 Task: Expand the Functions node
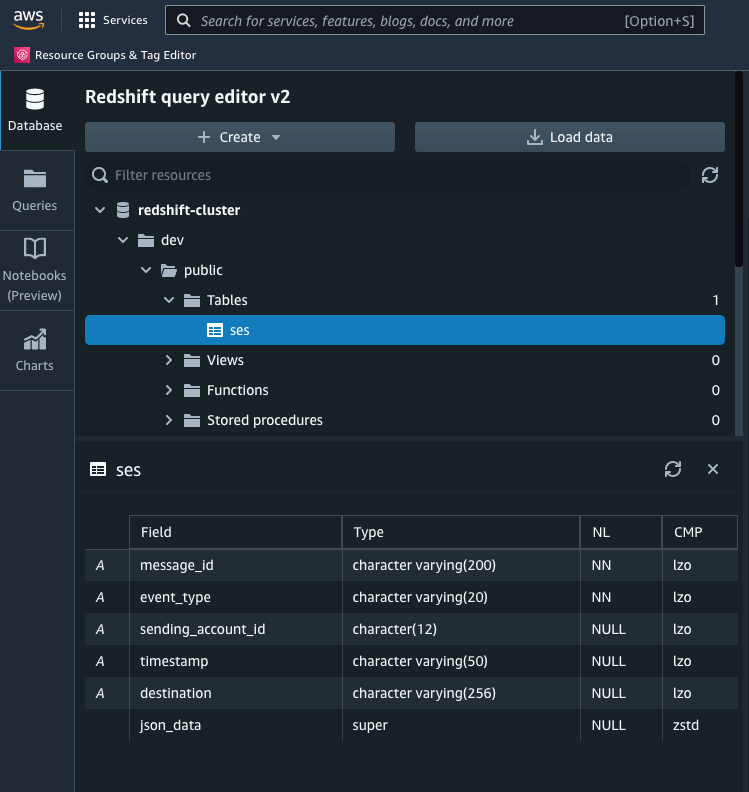[x=169, y=390]
